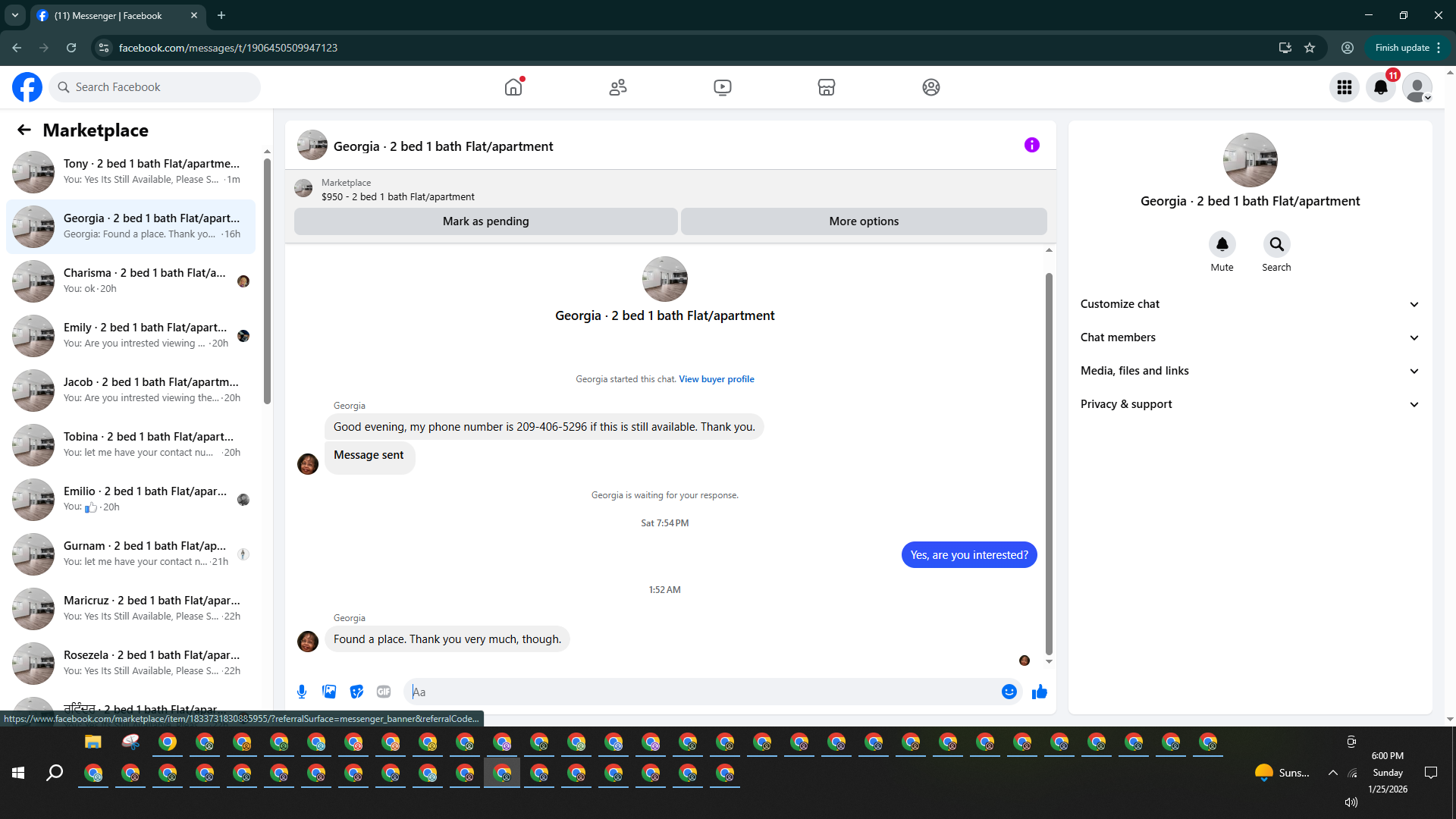The width and height of the screenshot is (1456, 819).
Task: Focus the Search Facebook field
Action: pos(155,87)
